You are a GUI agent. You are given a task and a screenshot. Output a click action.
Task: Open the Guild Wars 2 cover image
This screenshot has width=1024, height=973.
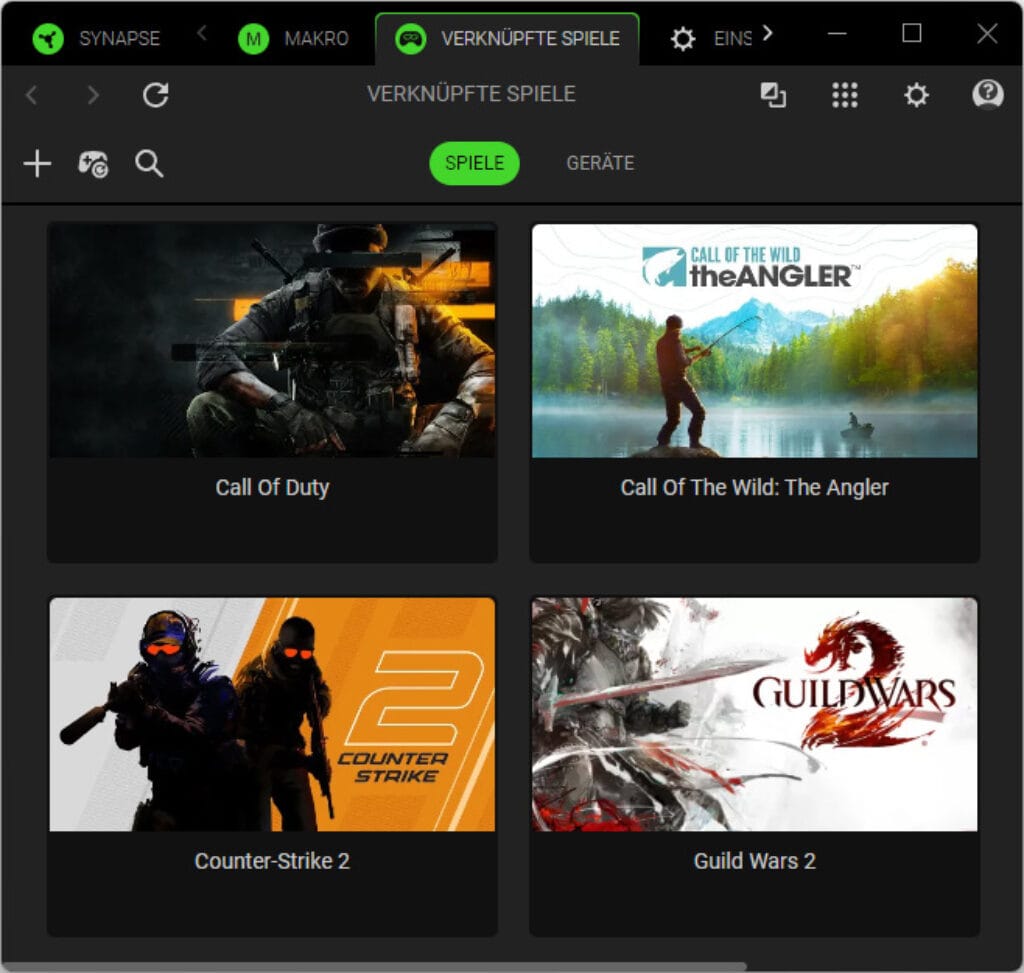pyautogui.click(x=754, y=714)
